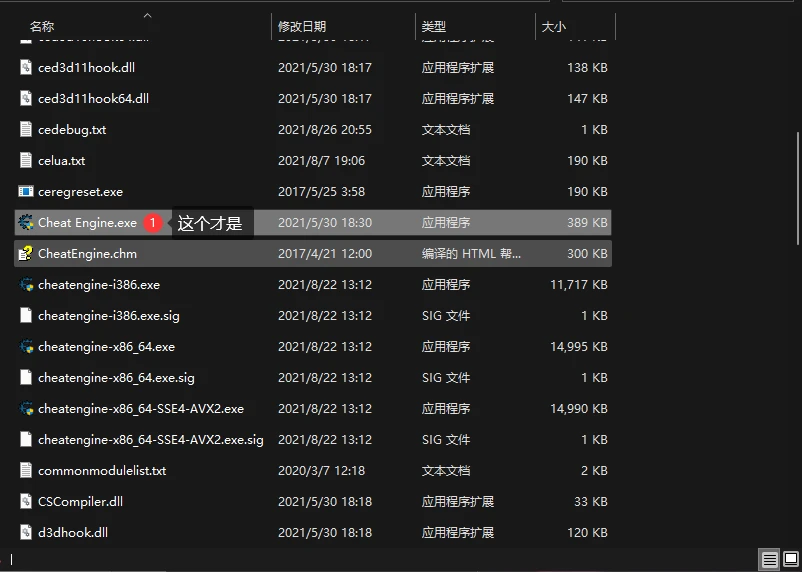The width and height of the screenshot is (802, 572).
Task: Select file name Cheat Engine.exe
Action: (87, 223)
